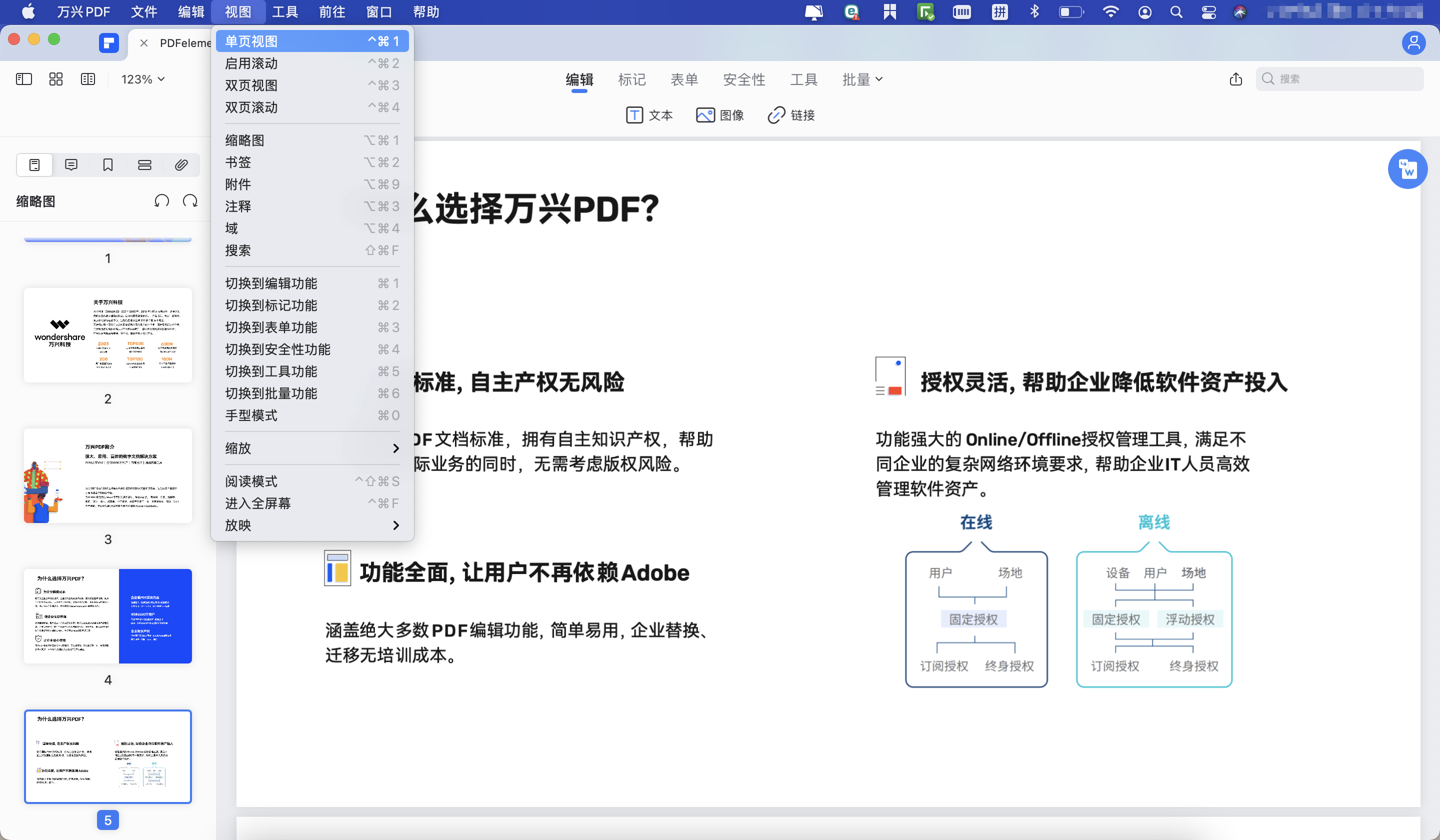The image size is (1440, 840).
Task: Open the comments panel icon in the sidebar
Action: pyautogui.click(x=71, y=165)
